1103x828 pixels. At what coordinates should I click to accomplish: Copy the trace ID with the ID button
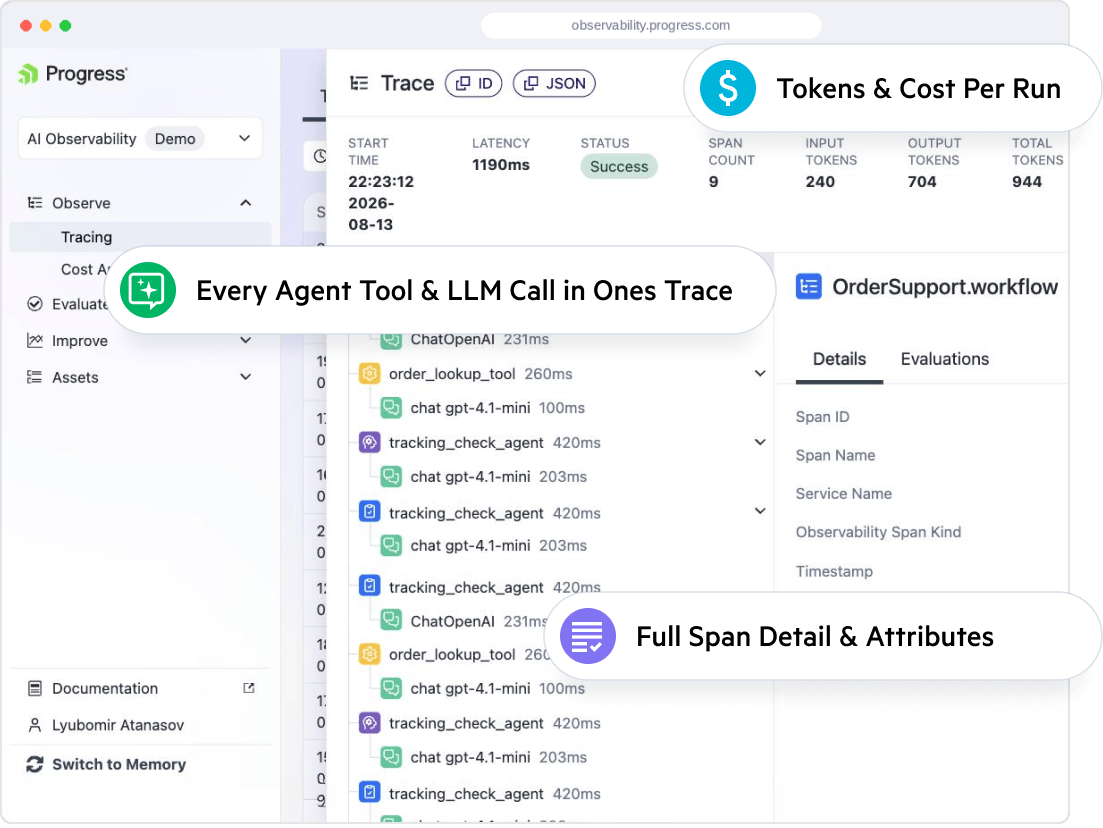tap(474, 83)
